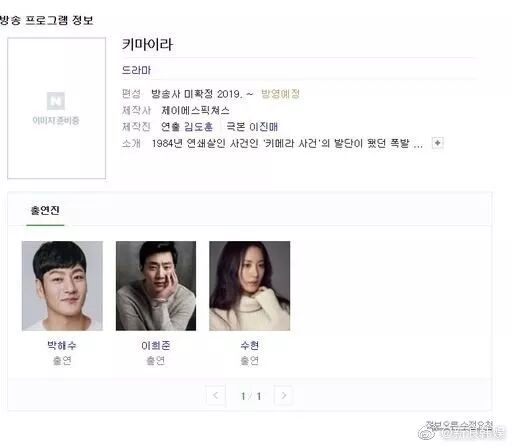
Task: Click the 정보오류 수정요청 link
Action: (x=459, y=425)
